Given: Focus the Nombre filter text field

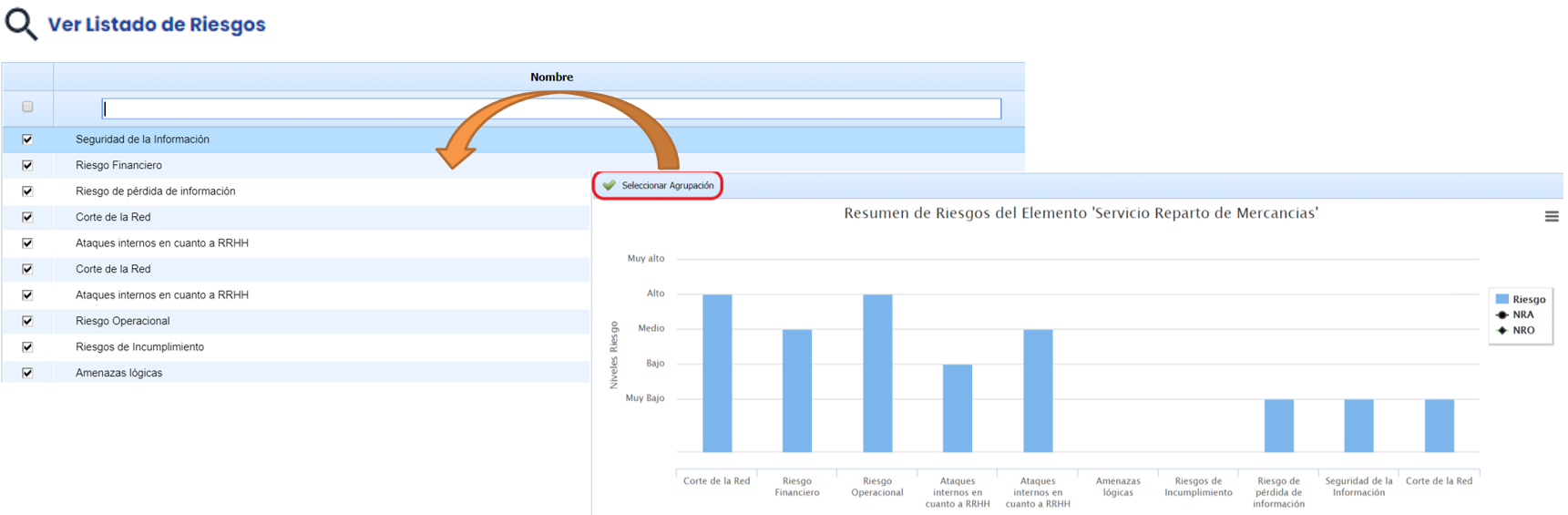Looking at the screenshot, I should [551, 108].
